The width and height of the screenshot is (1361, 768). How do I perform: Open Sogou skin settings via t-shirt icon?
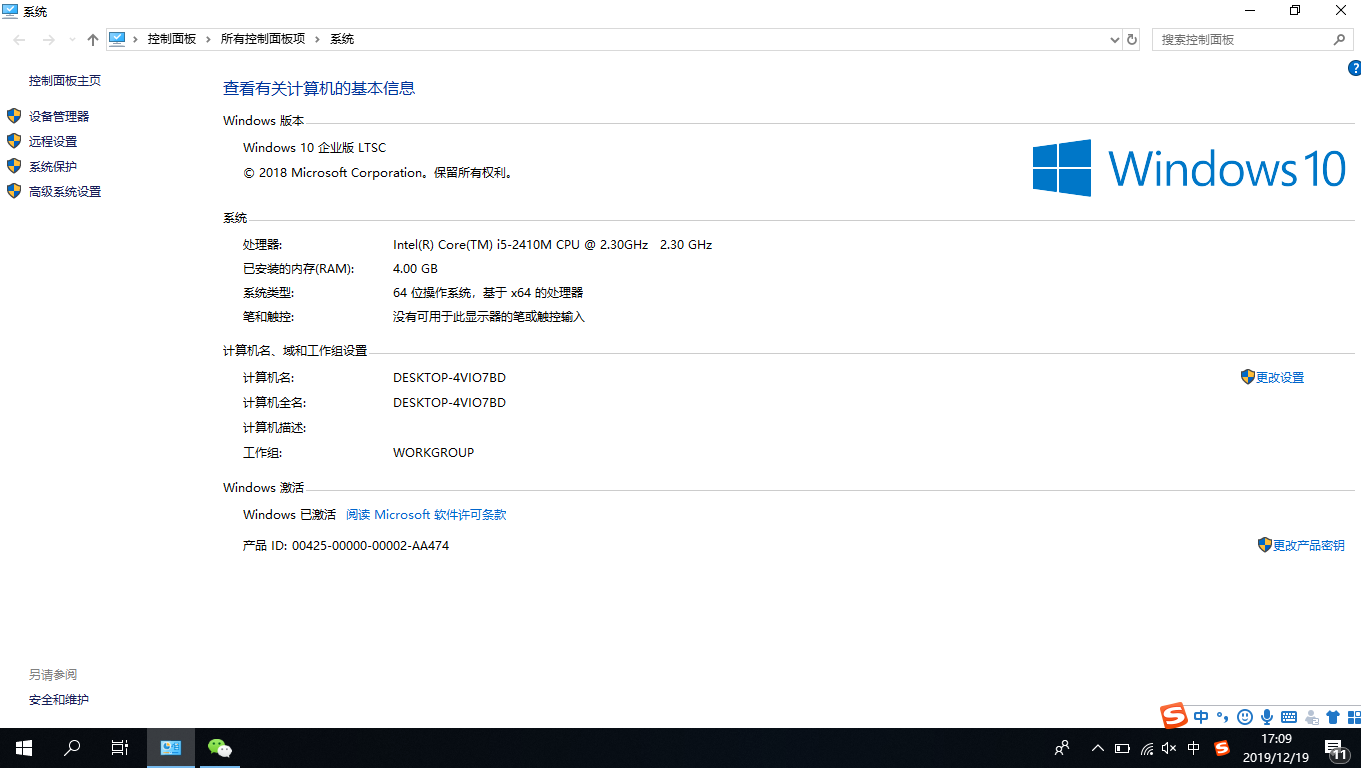pos(1333,716)
